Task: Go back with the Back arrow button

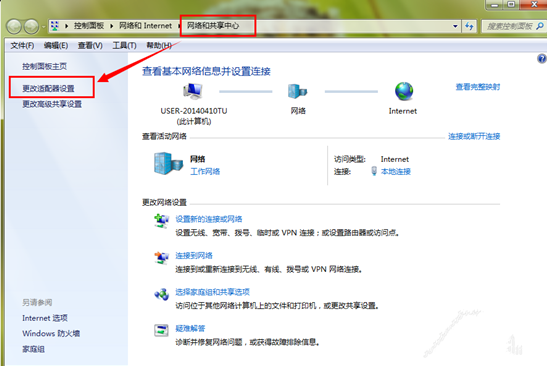Action: coord(14,27)
